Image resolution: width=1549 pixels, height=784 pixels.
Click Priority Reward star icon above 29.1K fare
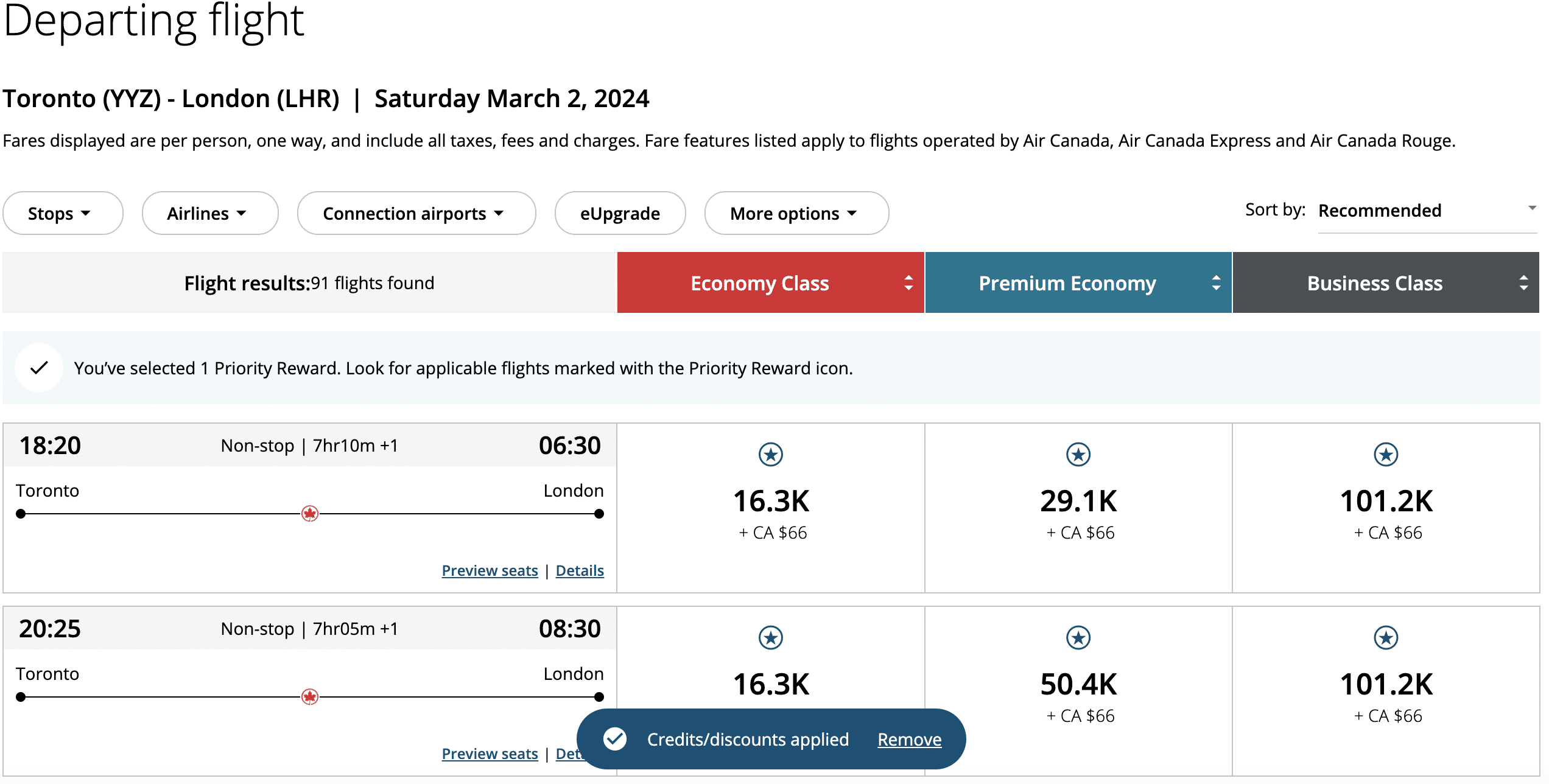[1078, 455]
